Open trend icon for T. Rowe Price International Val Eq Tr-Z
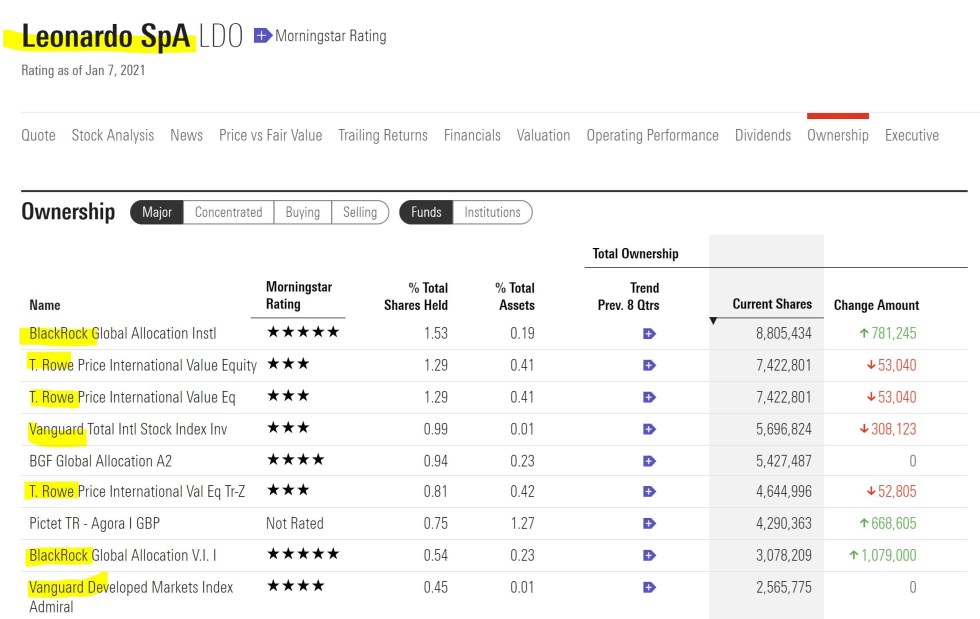Screen dimensions: 980x619 tap(649, 491)
